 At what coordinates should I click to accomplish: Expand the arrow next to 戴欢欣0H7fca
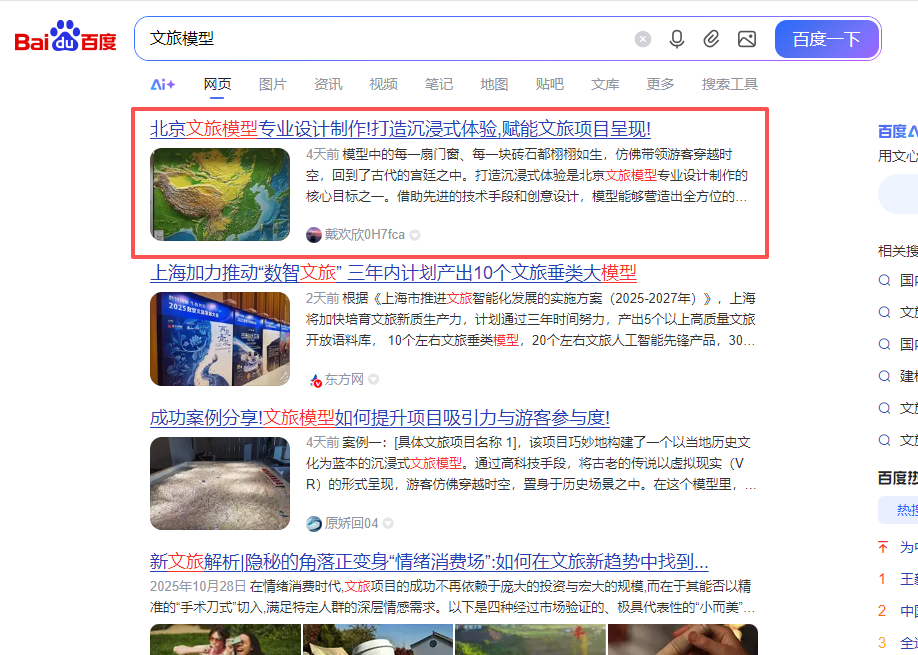[415, 235]
